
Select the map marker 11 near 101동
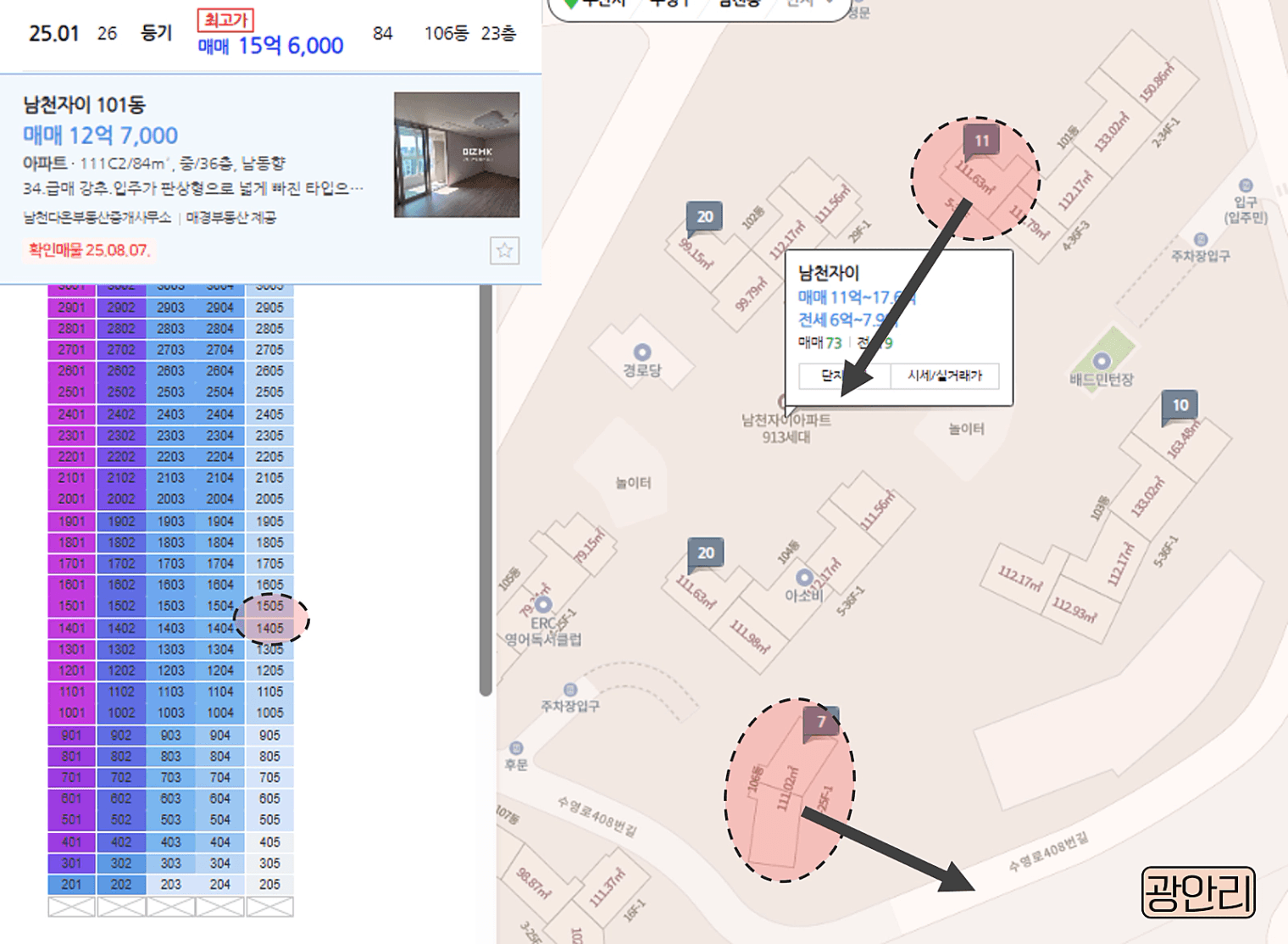(981, 142)
